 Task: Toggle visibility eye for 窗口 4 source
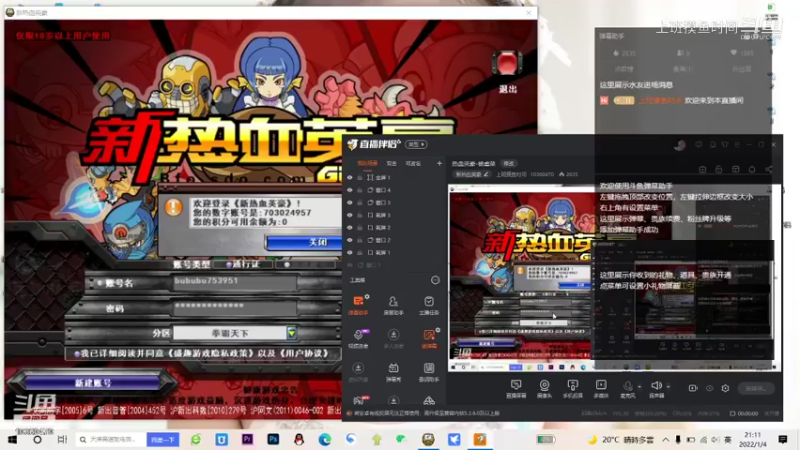click(x=349, y=190)
